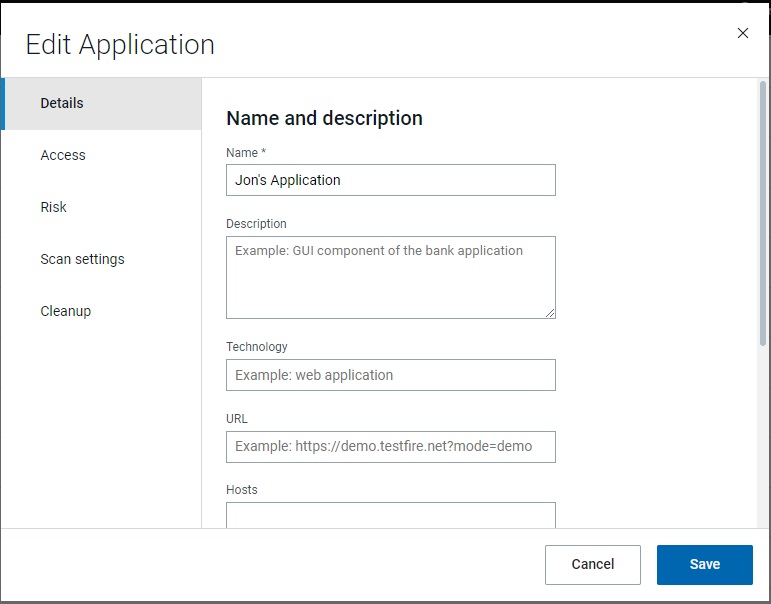Screen dimensions: 771x604
Task: Click the Edit Application title
Action: click(120, 45)
